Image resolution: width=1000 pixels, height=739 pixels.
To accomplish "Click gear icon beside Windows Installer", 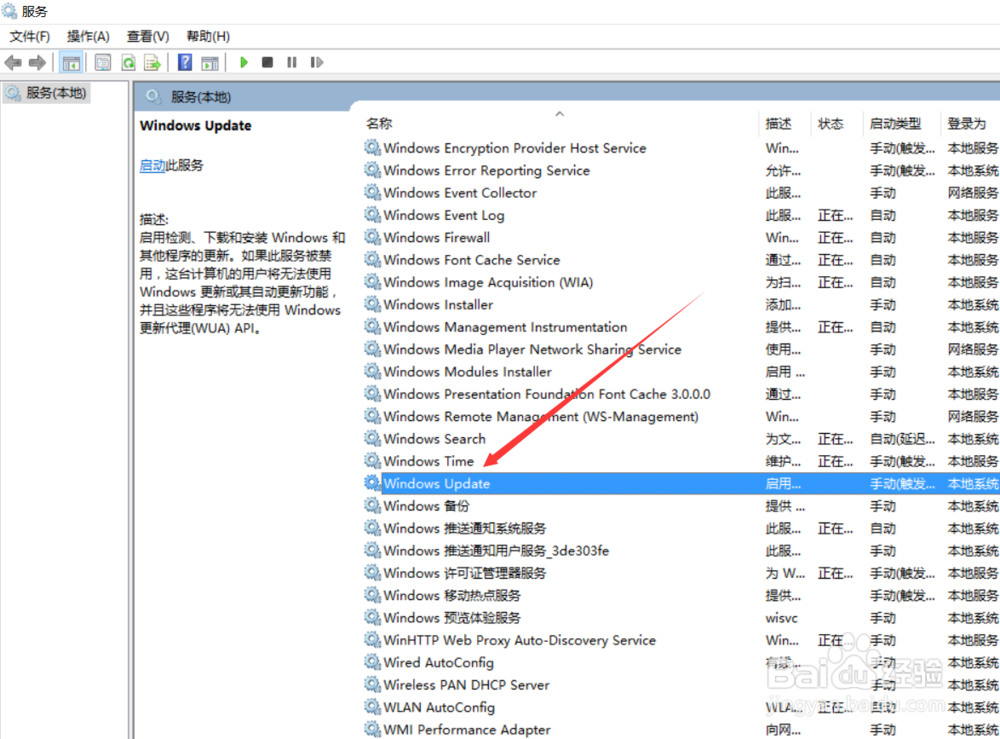I will pos(372,304).
